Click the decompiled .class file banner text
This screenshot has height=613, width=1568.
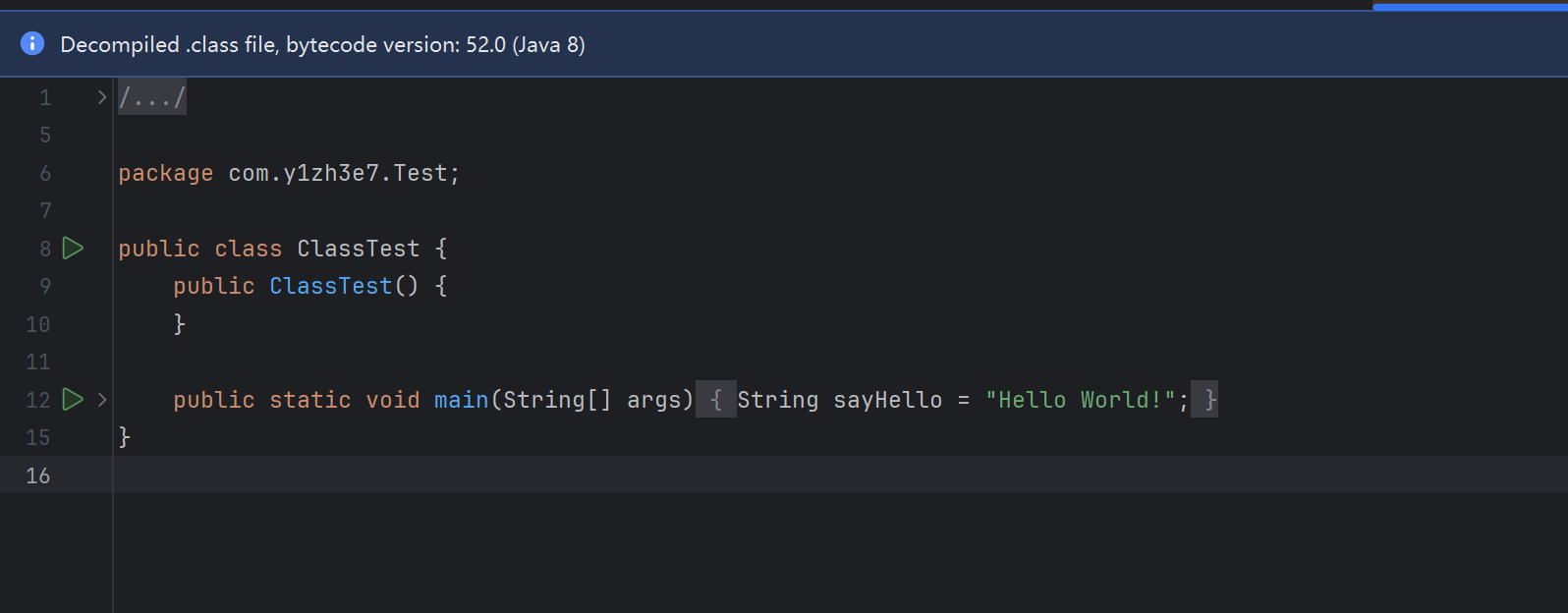click(322, 45)
